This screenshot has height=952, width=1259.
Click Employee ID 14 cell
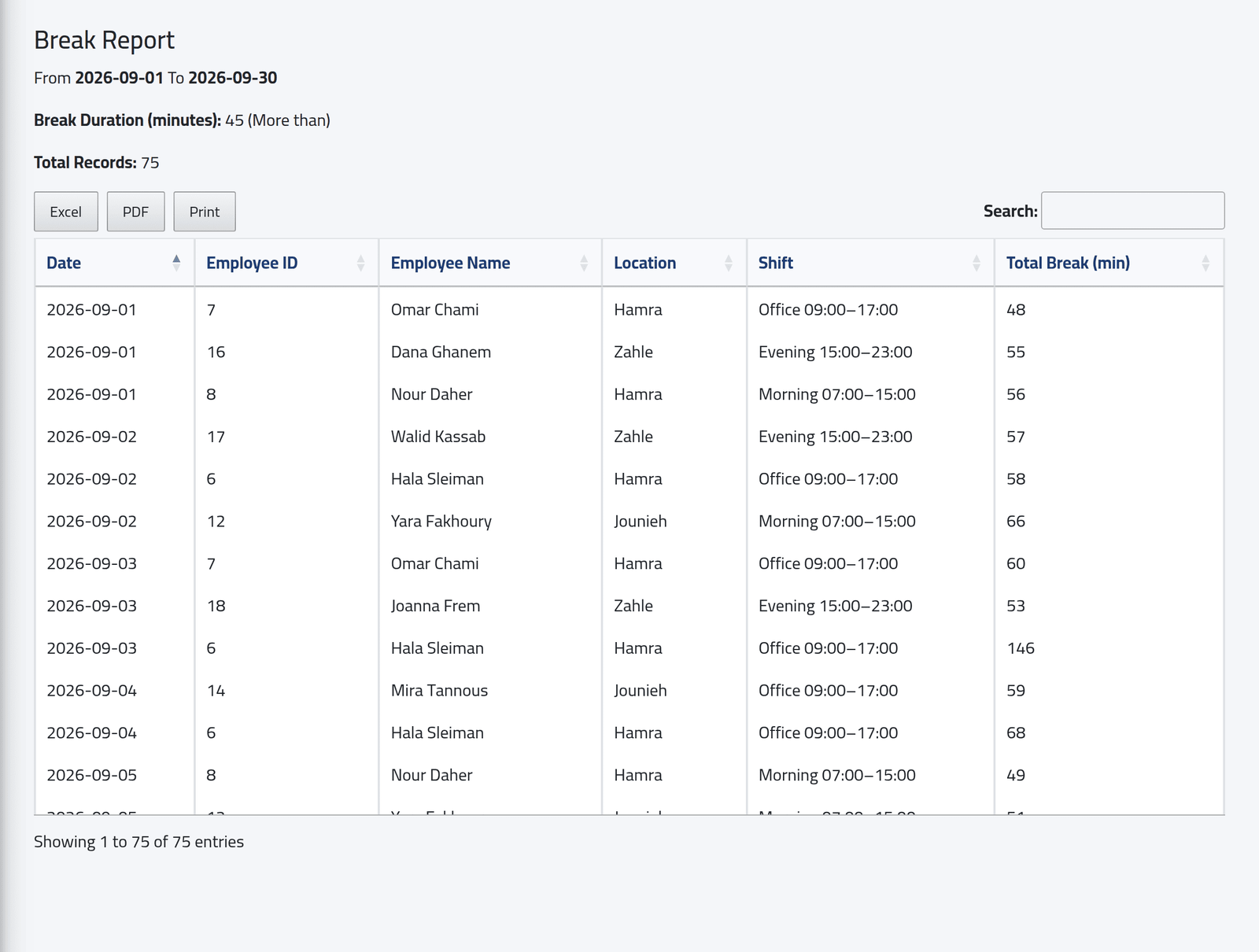216,690
